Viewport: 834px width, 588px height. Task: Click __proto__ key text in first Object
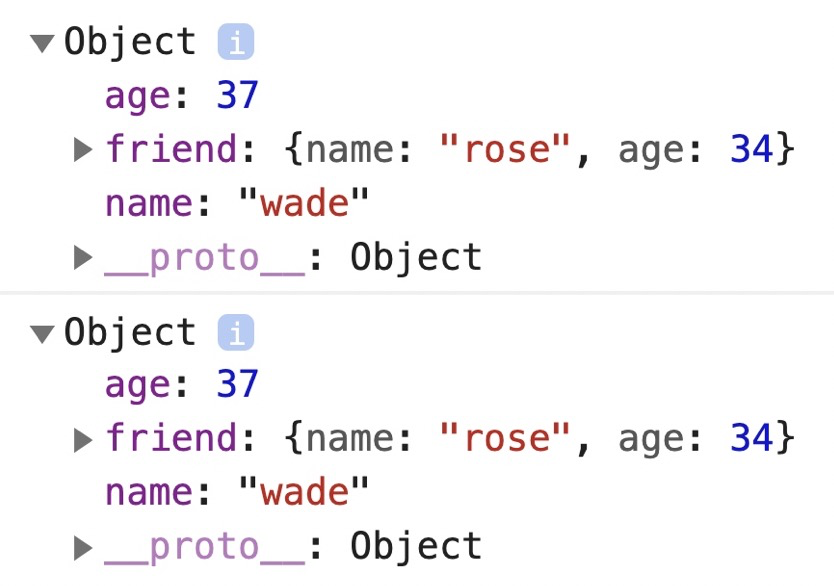pyautogui.click(x=205, y=260)
